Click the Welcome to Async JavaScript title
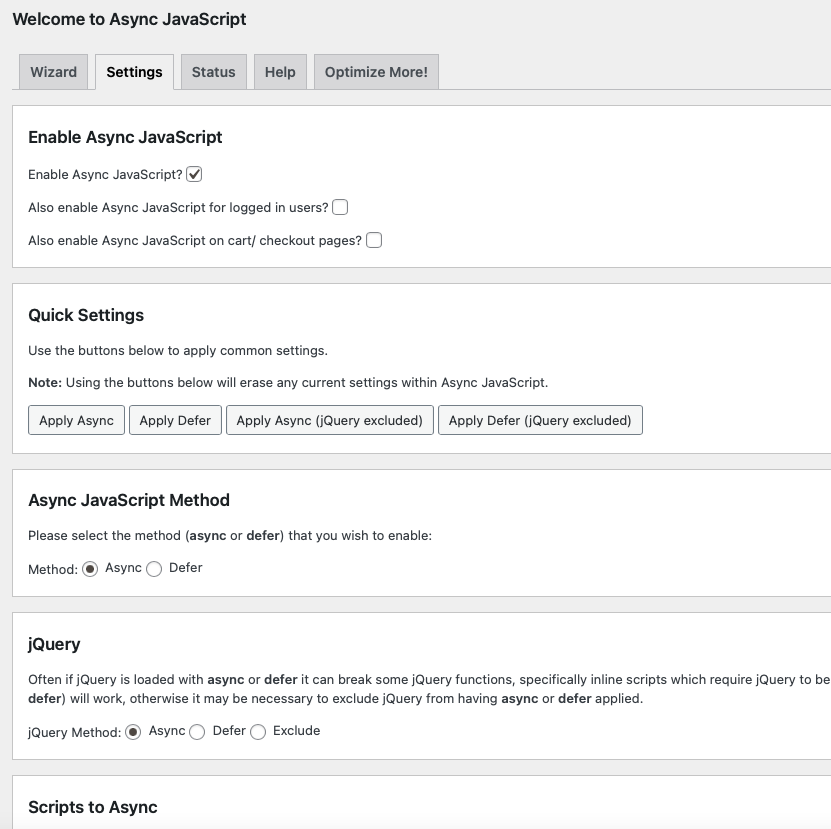Image resolution: width=831 pixels, height=829 pixels. click(129, 19)
